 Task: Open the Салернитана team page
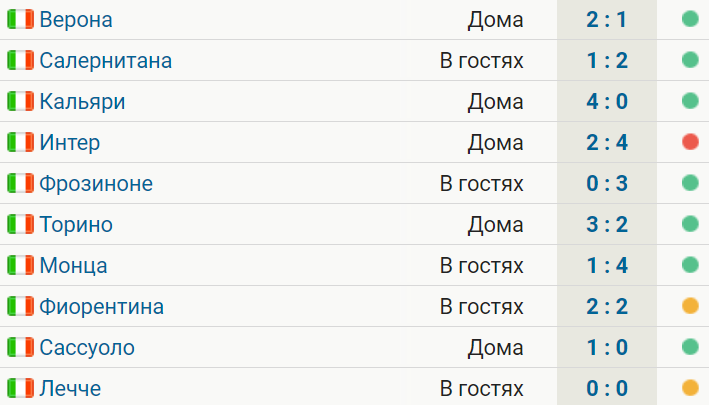pos(106,60)
